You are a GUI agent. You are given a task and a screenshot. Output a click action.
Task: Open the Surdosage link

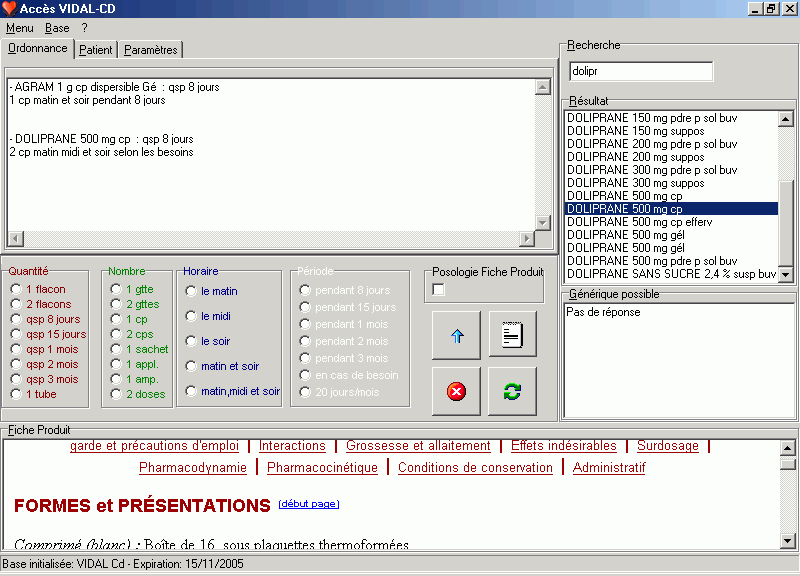(x=668, y=446)
